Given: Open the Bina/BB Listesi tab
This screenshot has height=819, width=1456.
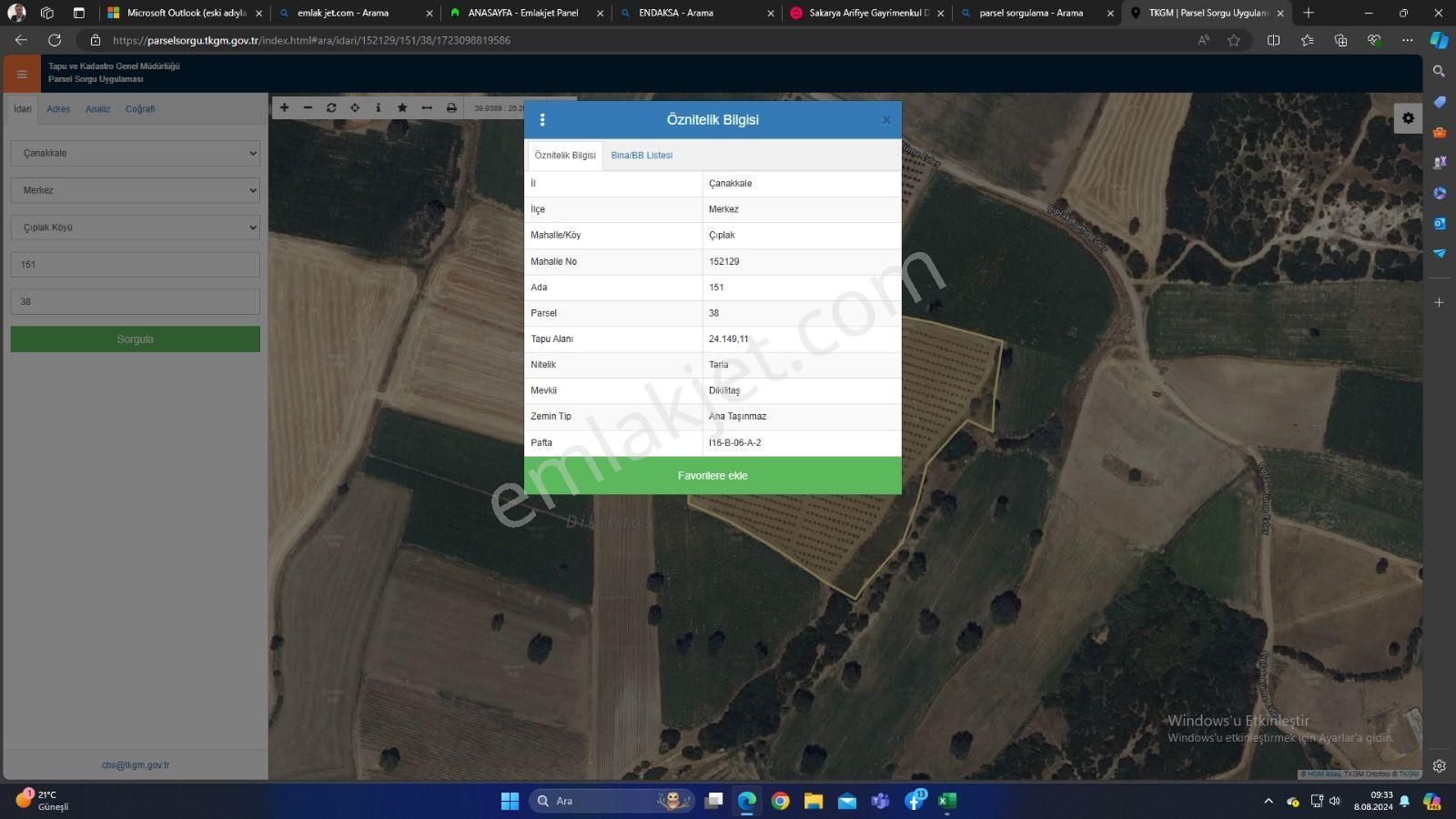Looking at the screenshot, I should point(642,156).
